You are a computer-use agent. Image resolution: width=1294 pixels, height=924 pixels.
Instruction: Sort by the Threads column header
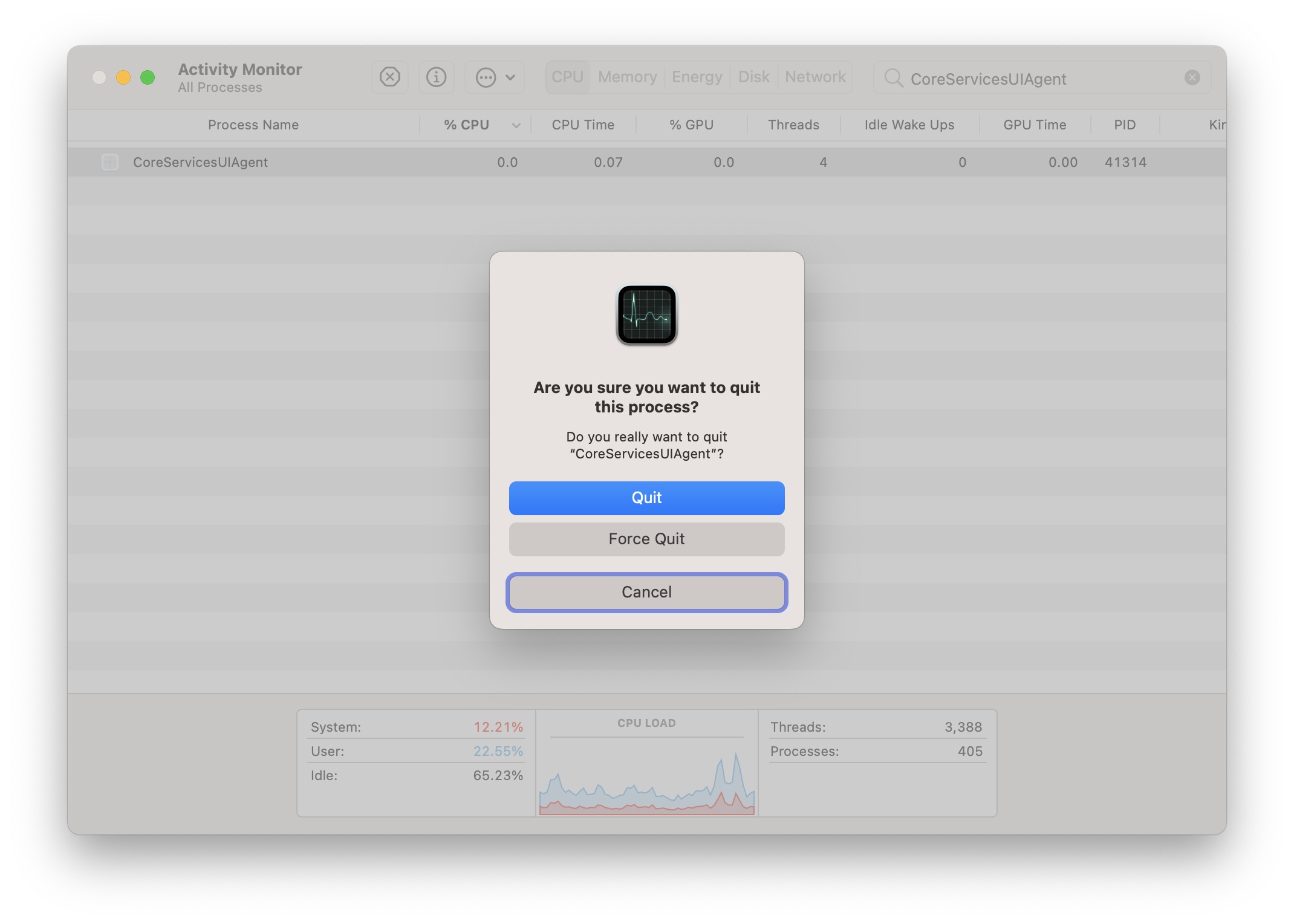click(x=793, y=125)
